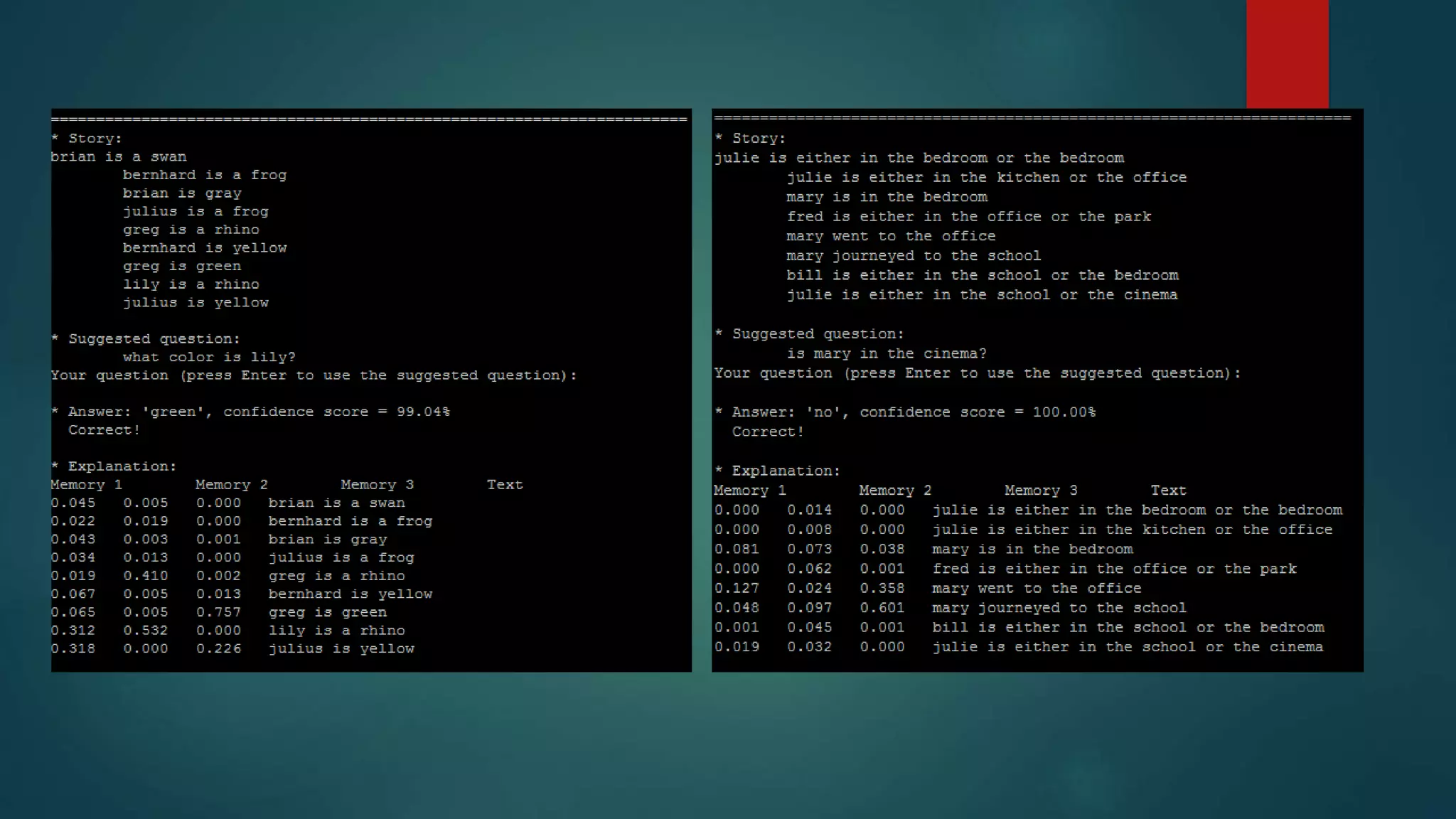Click 'Memory 3' header in right table
The height and width of the screenshot is (819, 1456).
click(1040, 491)
